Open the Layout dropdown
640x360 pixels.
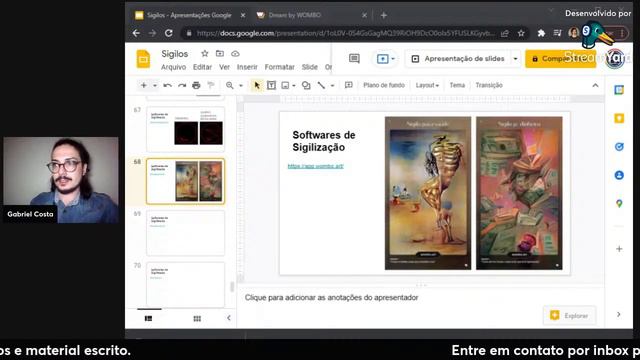point(427,85)
